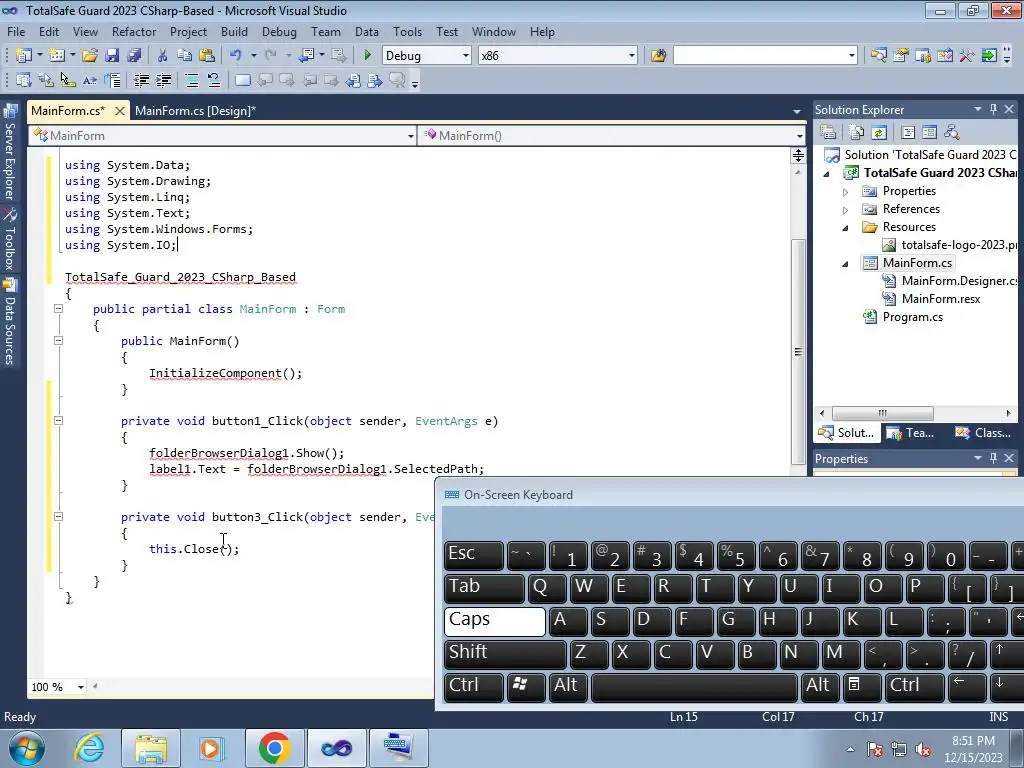Open the Refactor menu
This screenshot has height=768, width=1024.
pyautogui.click(x=134, y=31)
